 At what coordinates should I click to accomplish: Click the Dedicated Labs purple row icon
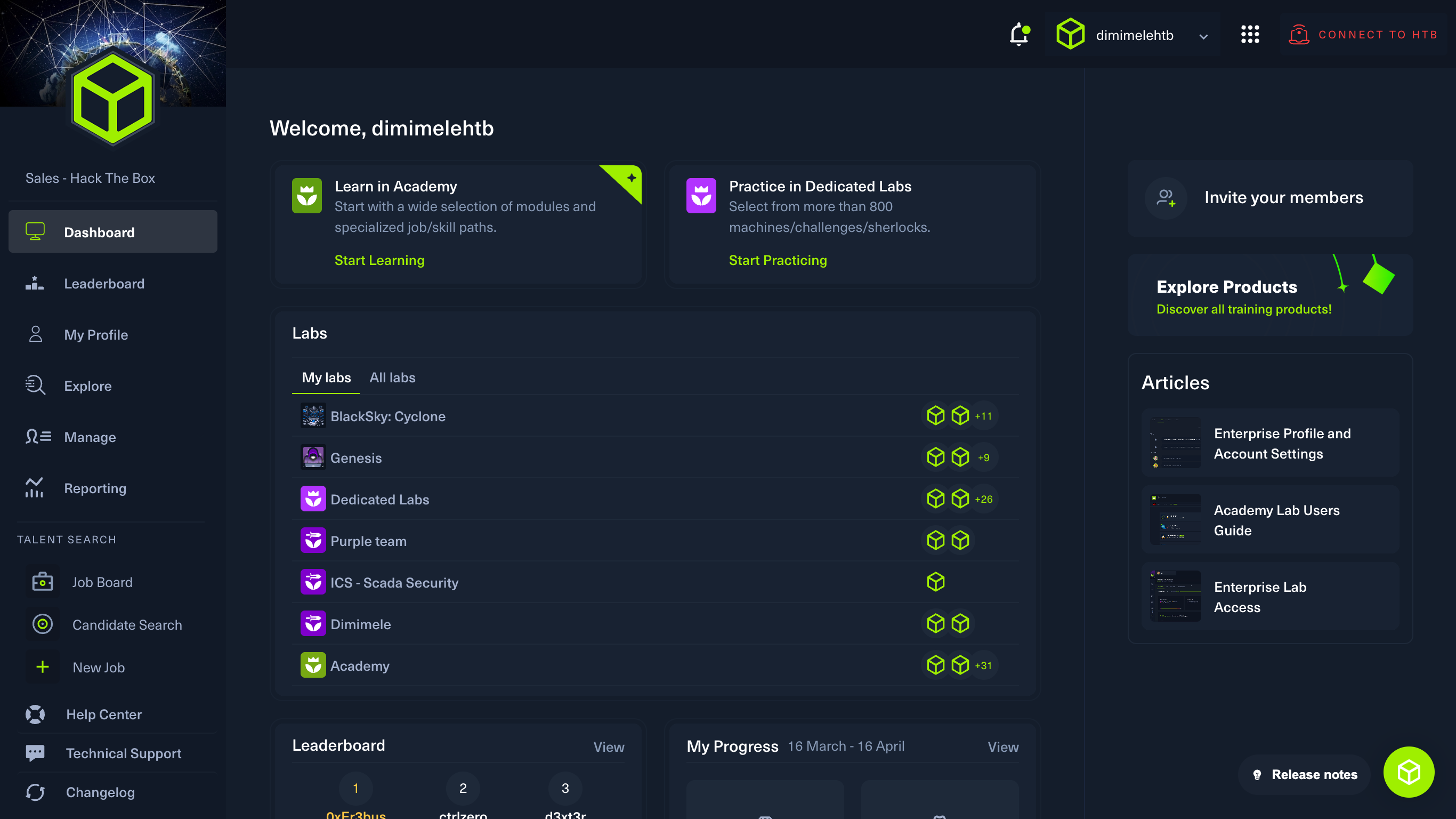pyautogui.click(x=313, y=499)
